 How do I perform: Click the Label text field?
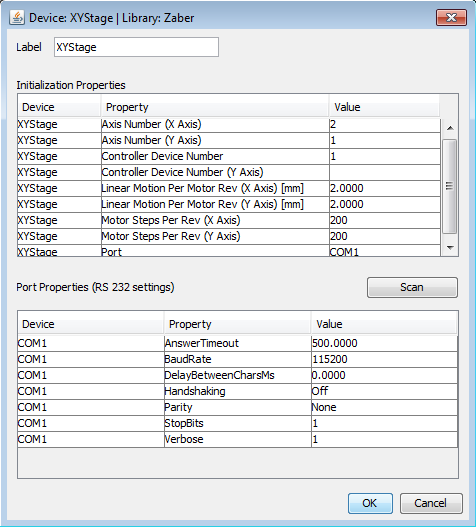point(136,47)
